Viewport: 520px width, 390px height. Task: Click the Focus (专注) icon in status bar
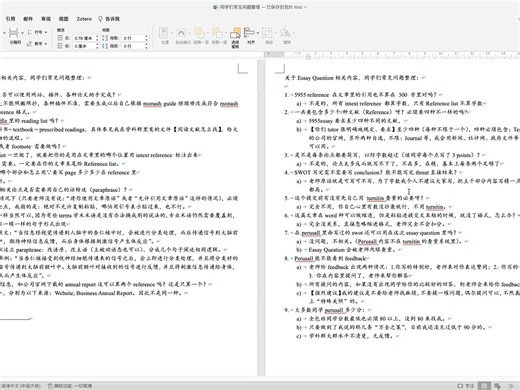pos(460,386)
